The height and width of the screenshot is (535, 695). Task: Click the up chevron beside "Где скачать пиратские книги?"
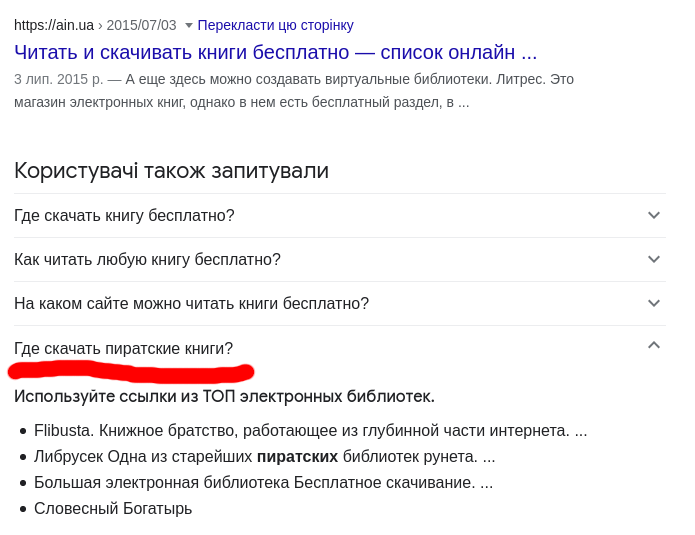click(x=654, y=345)
